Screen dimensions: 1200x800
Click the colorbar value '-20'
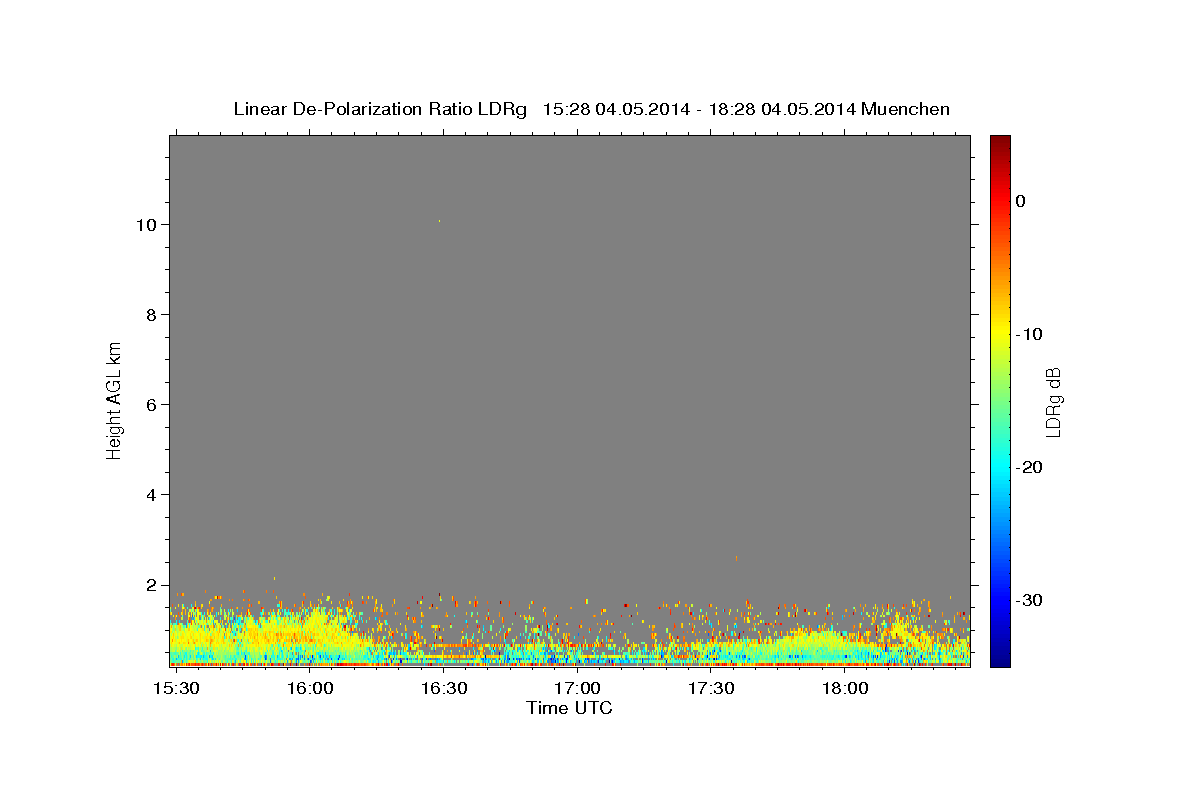click(x=1029, y=467)
